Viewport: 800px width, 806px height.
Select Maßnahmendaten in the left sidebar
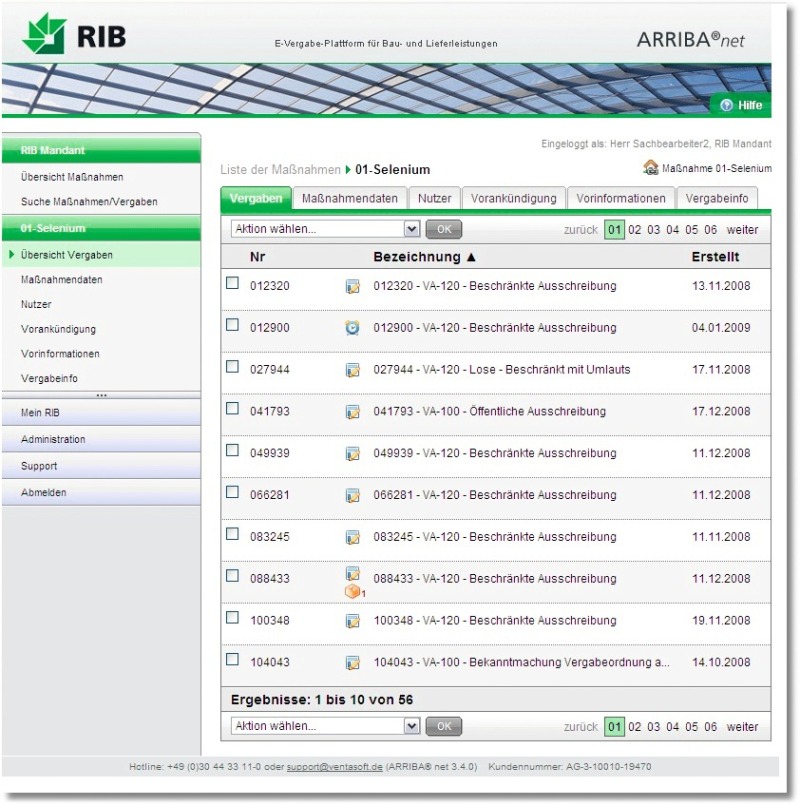coord(62,280)
